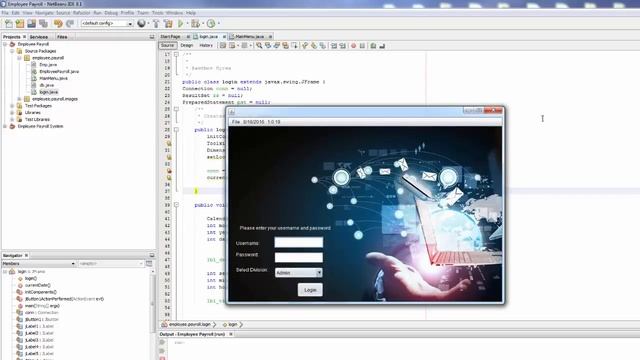Open the Run Project dropdown arrow
The height and width of the screenshot is (360, 640).
coord(187,24)
